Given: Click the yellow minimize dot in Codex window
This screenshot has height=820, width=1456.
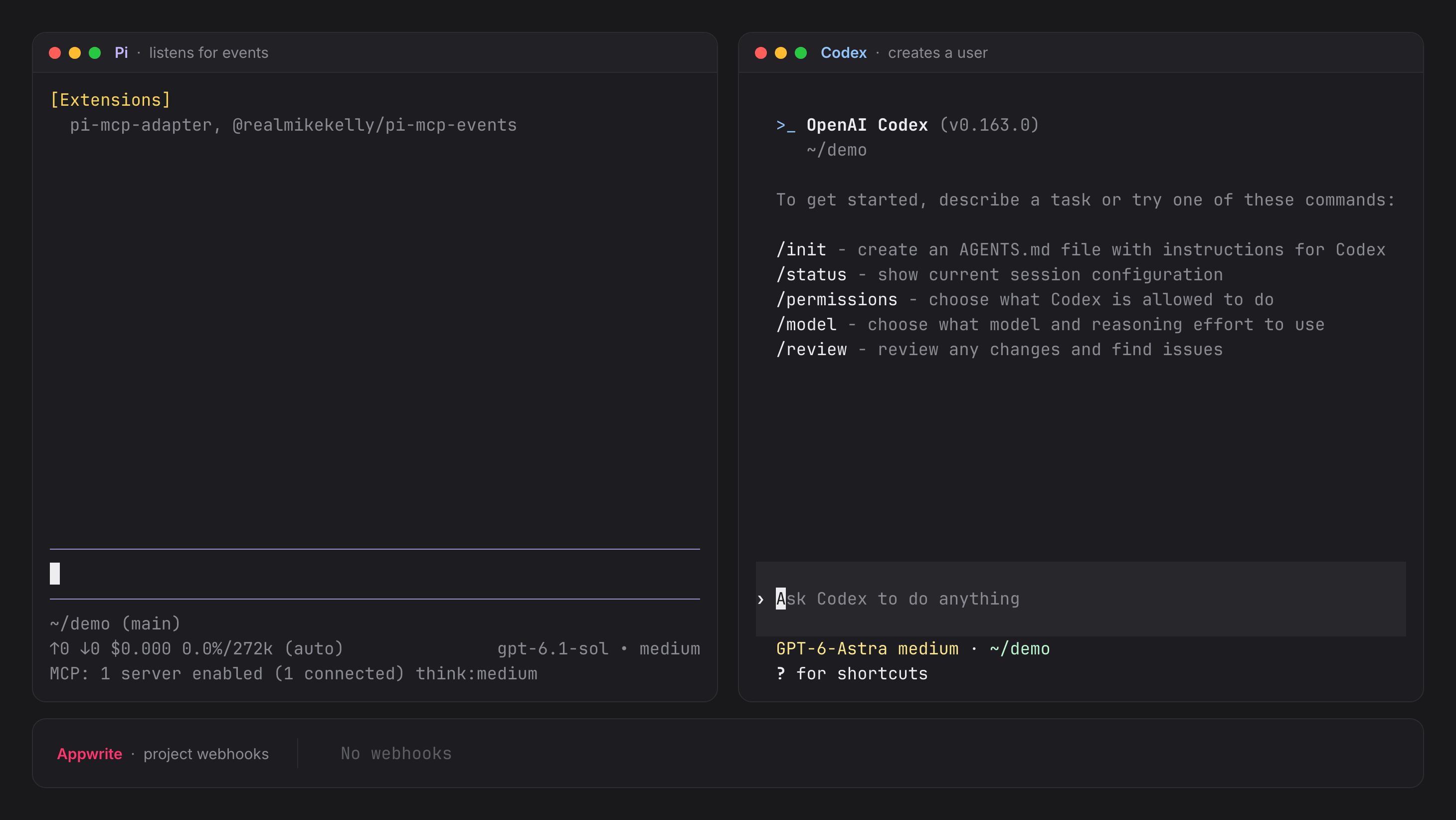Looking at the screenshot, I should [780, 52].
